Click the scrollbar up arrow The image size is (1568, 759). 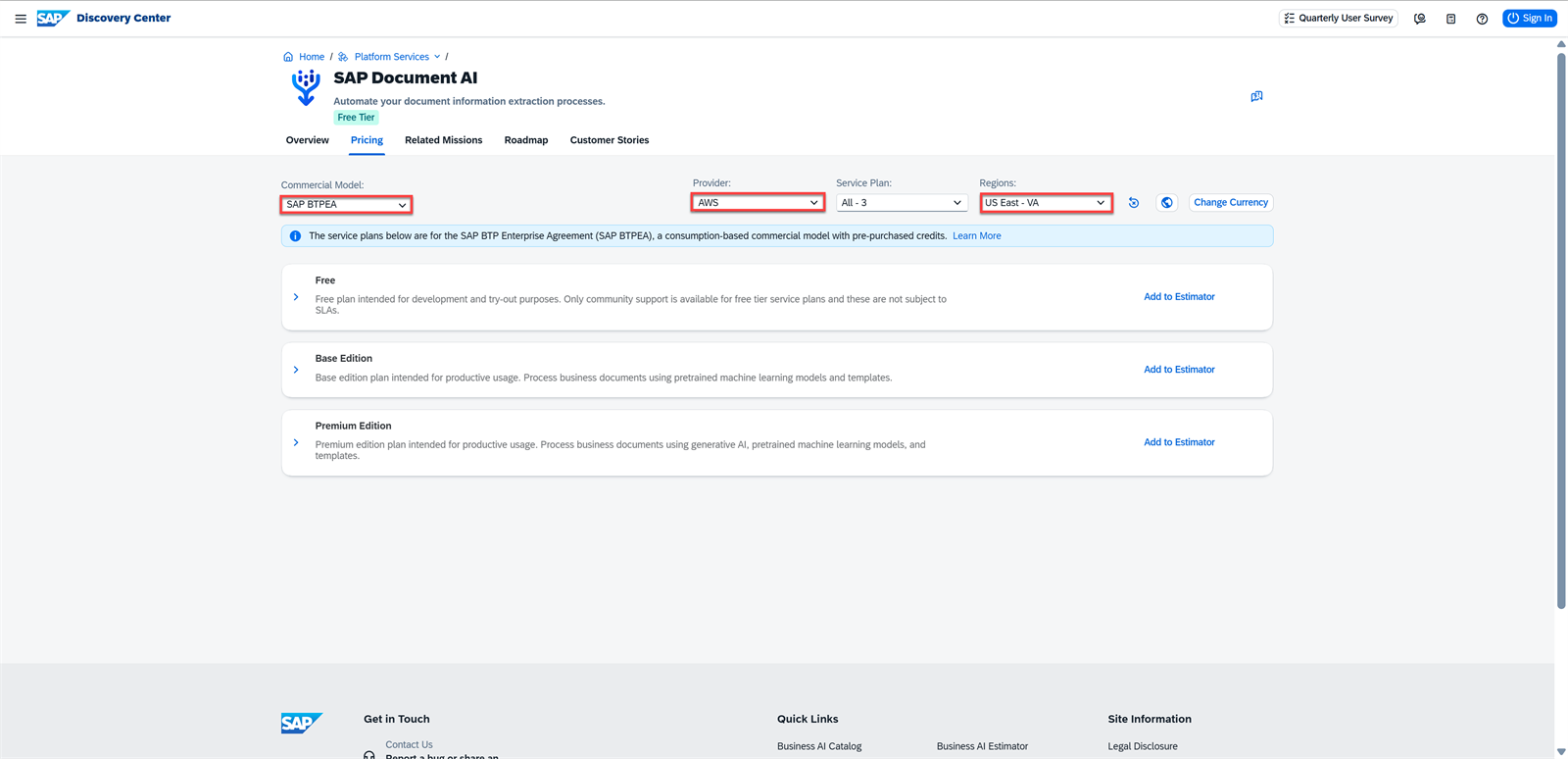pos(1561,44)
